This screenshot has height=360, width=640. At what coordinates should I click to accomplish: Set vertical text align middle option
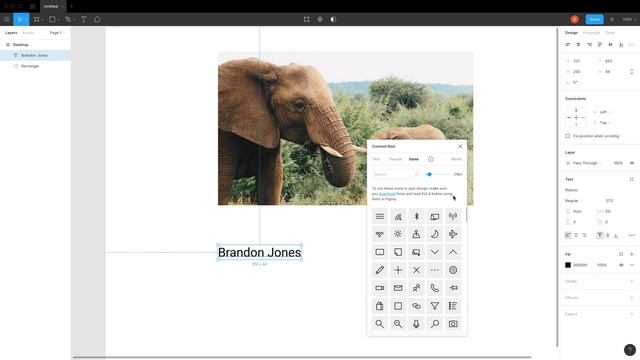[x=608, y=235]
